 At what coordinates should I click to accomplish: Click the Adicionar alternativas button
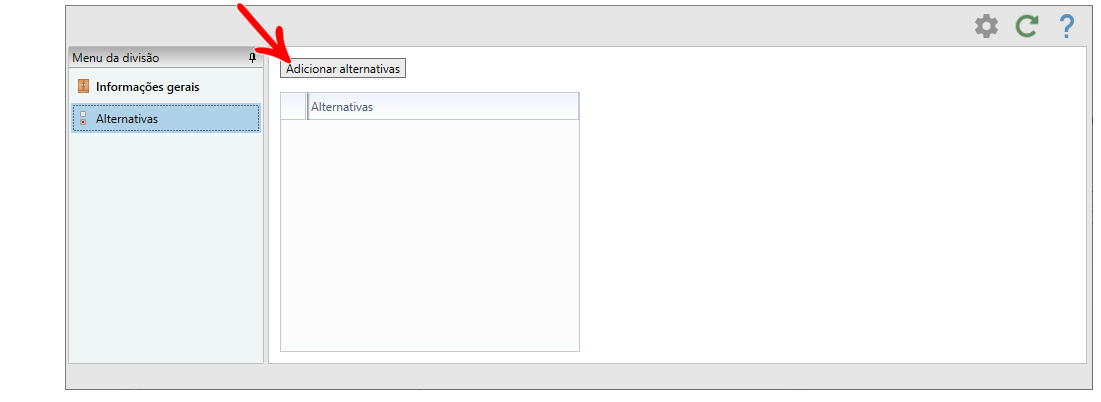pyautogui.click(x=343, y=69)
